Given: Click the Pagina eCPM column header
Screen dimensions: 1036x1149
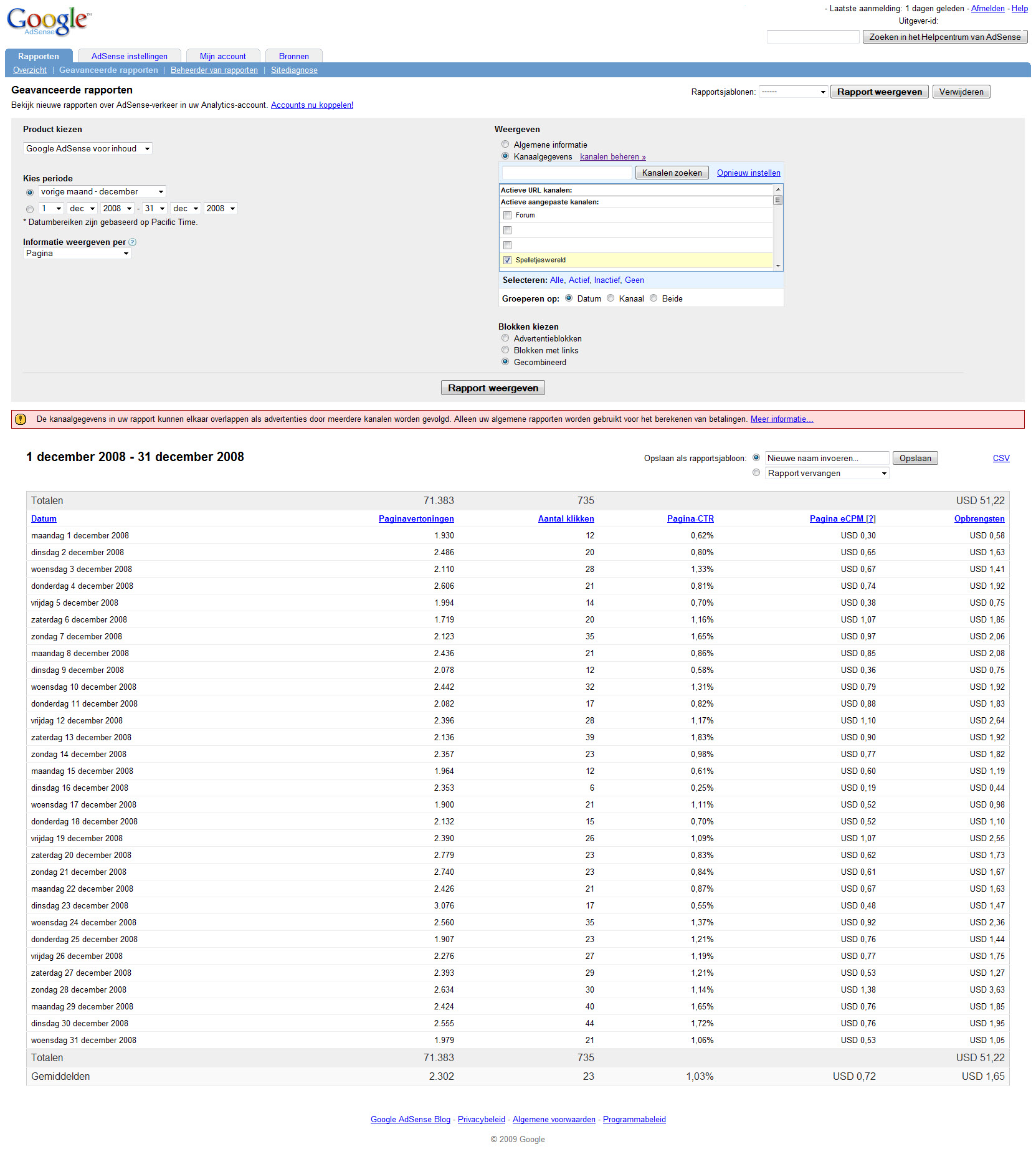Looking at the screenshot, I should (842, 519).
